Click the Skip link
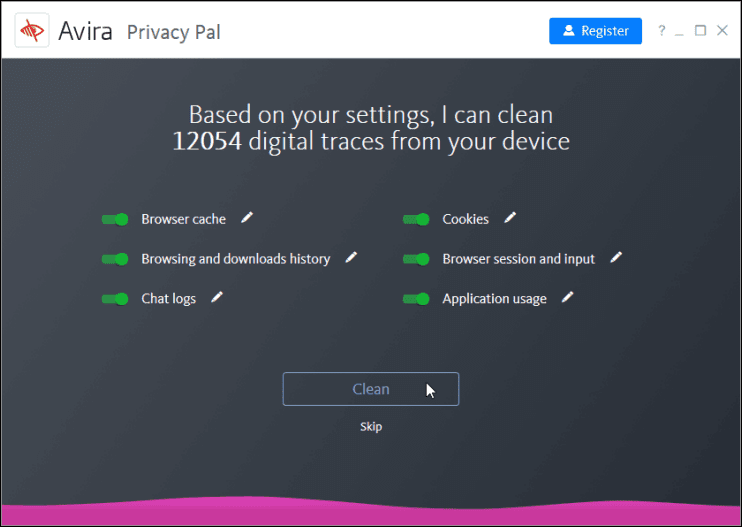 pos(371,427)
